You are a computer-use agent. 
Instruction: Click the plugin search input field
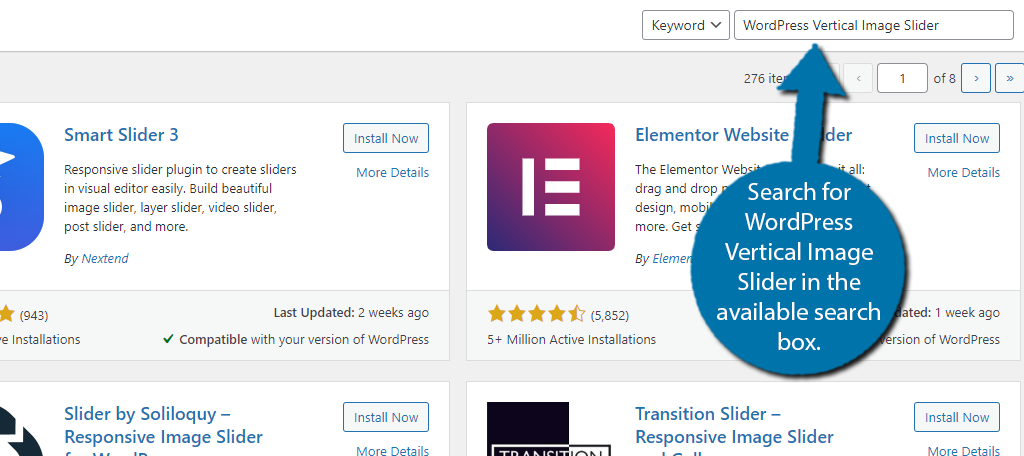click(874, 25)
